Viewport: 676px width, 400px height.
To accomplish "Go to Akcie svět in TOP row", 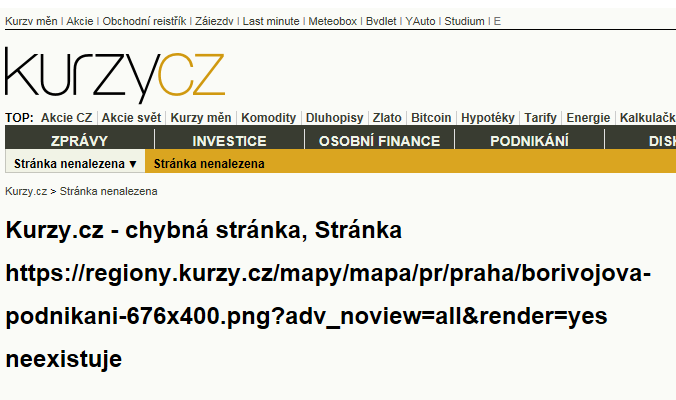I will click(131, 118).
